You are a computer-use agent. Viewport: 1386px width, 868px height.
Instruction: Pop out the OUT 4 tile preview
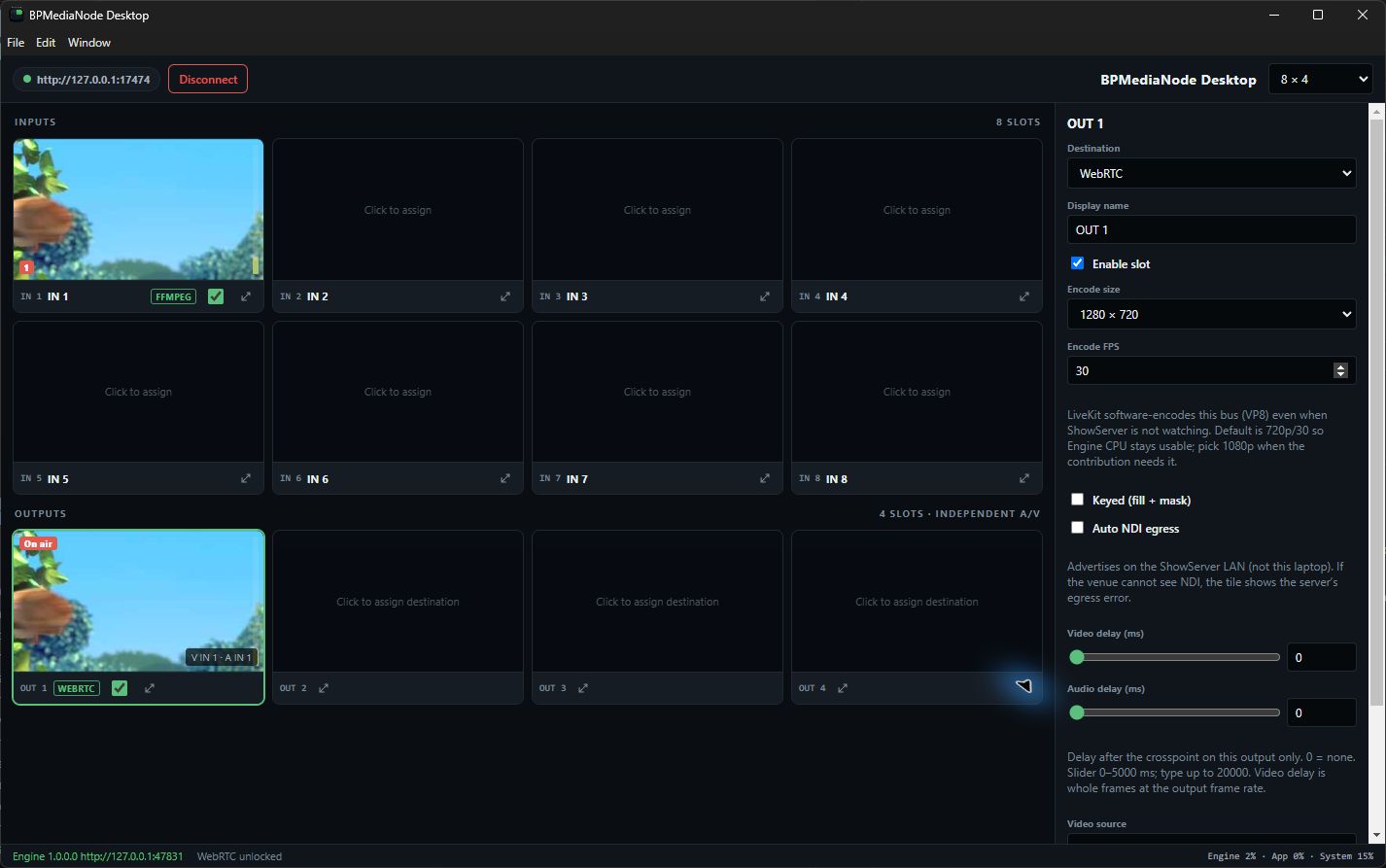tap(843, 688)
